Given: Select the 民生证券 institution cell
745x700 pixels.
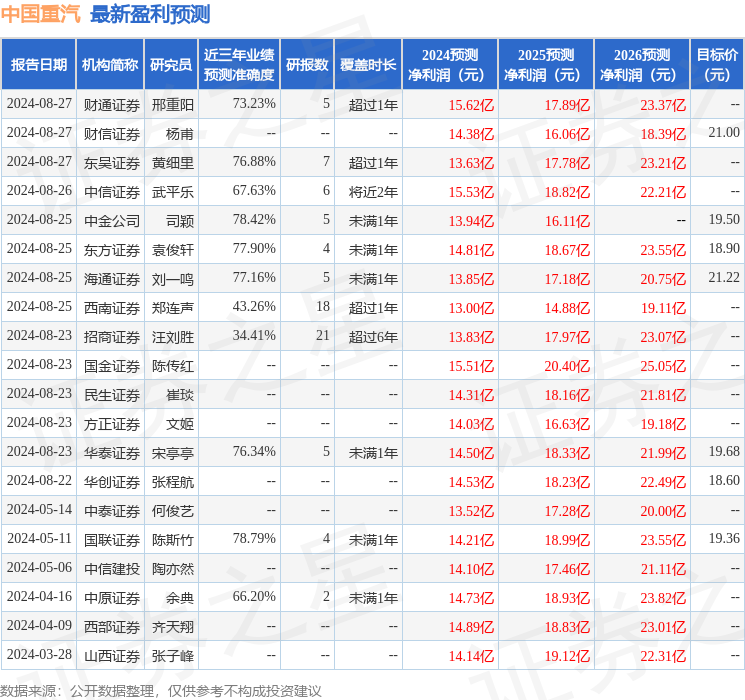Looking at the screenshot, I should click(112, 395).
